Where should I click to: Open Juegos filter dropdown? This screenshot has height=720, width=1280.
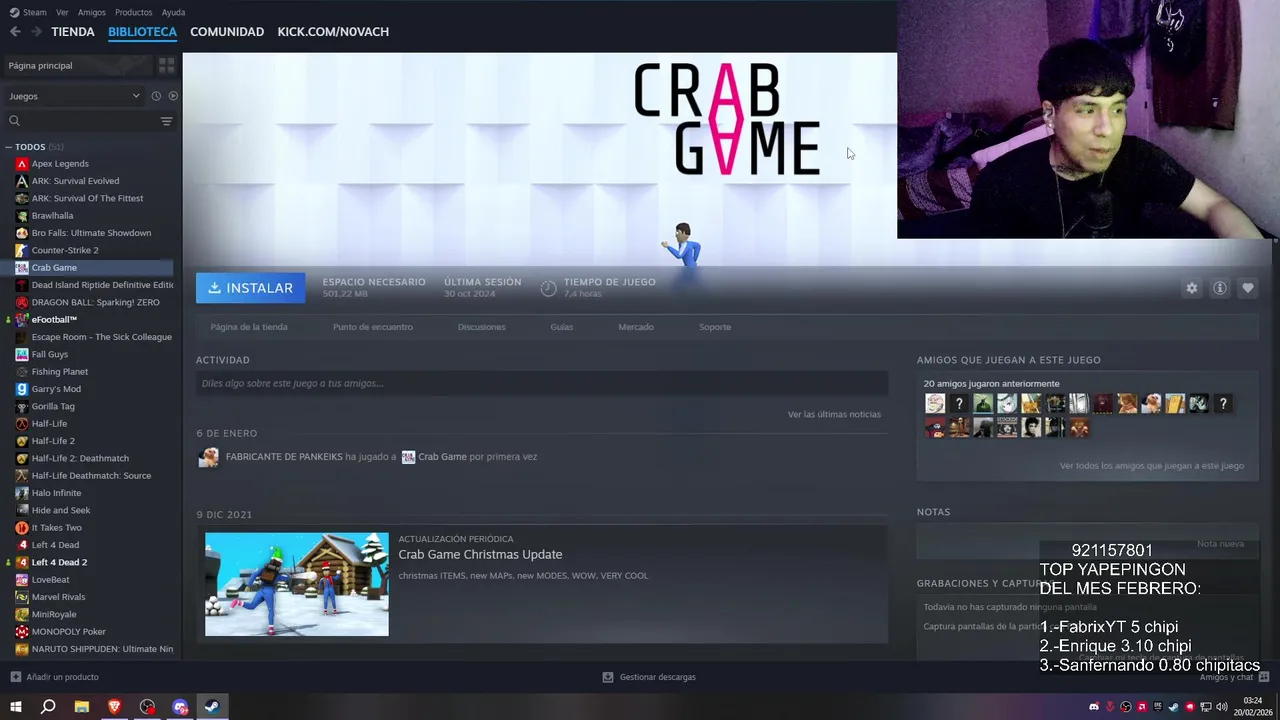[75, 96]
